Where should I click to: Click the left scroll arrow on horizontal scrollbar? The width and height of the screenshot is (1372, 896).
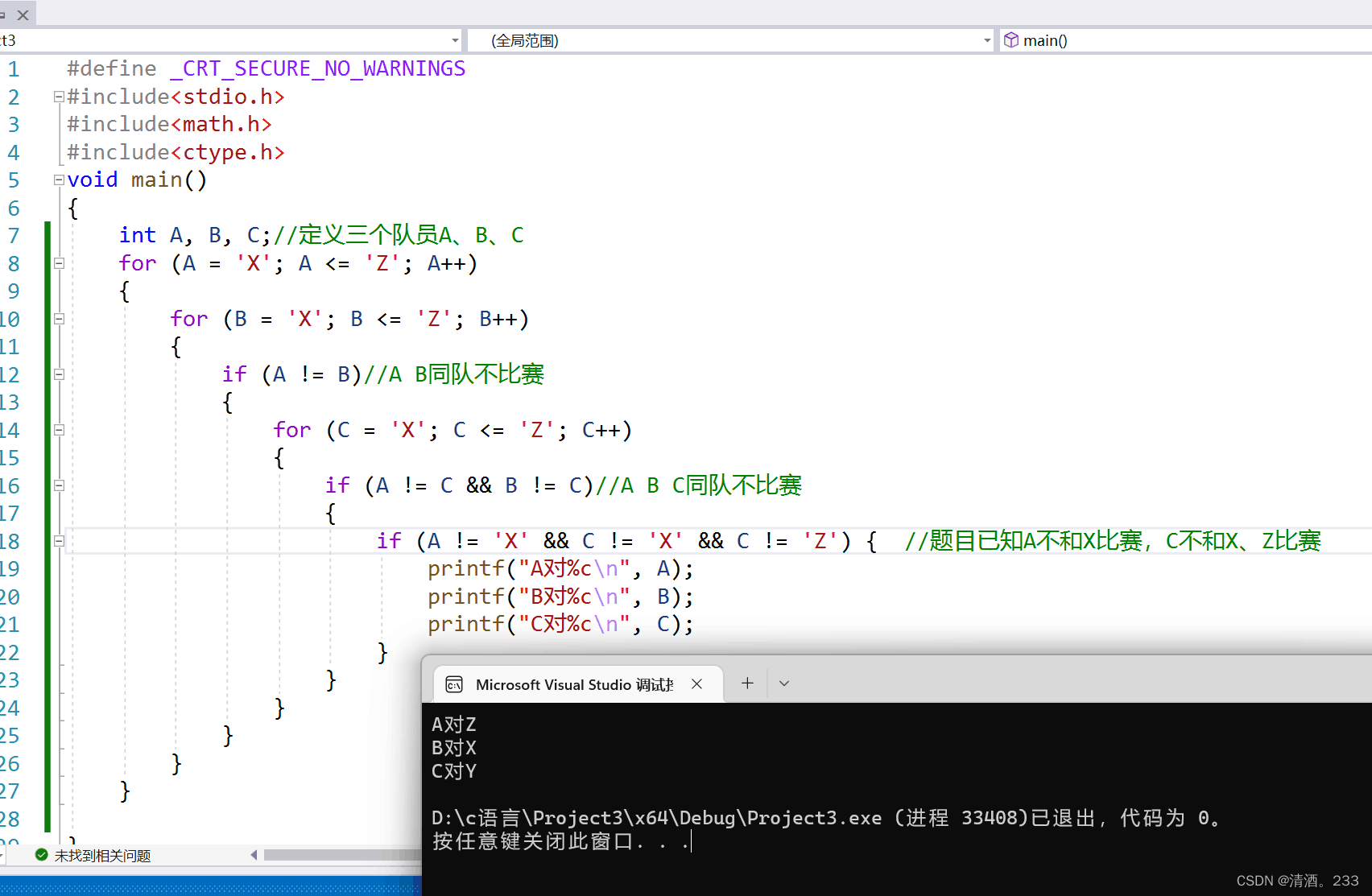tap(253, 855)
